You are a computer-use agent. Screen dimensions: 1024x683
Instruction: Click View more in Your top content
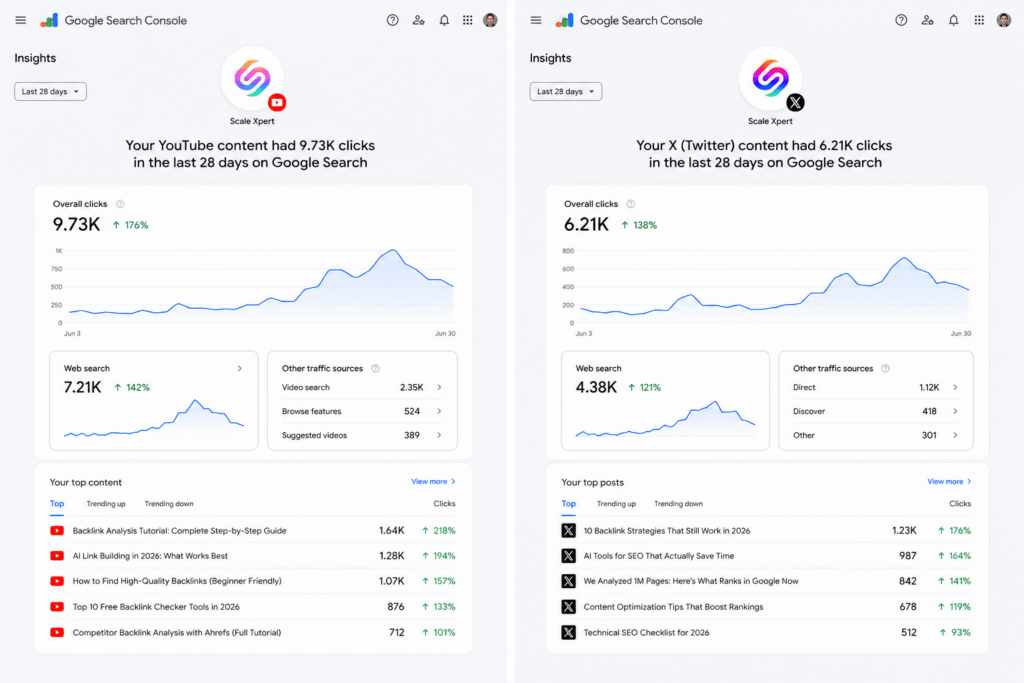coord(434,481)
